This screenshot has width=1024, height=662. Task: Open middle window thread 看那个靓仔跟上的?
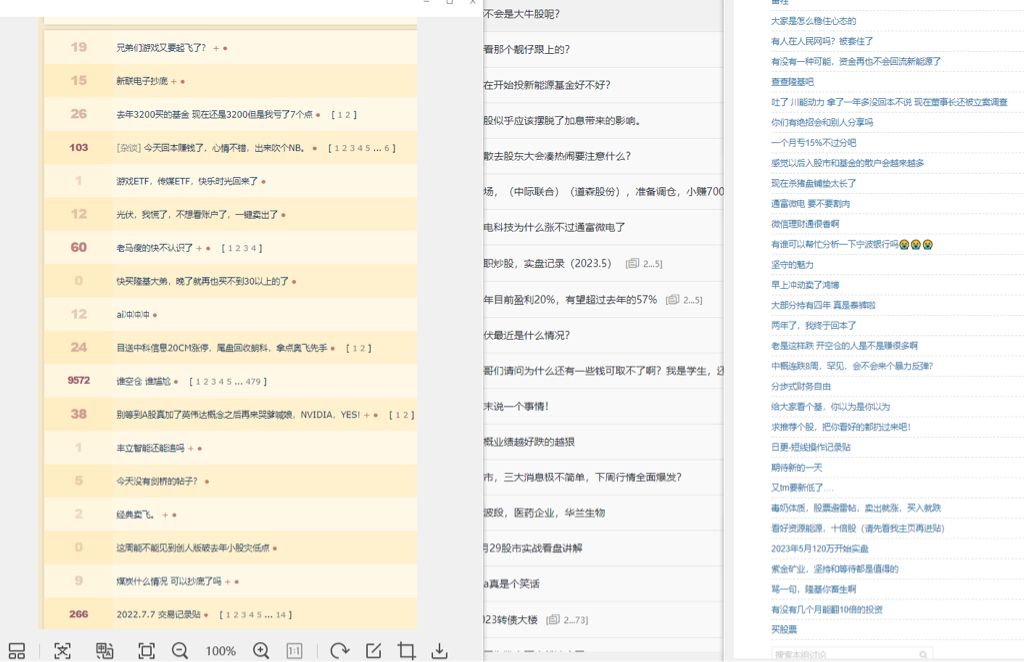point(526,49)
